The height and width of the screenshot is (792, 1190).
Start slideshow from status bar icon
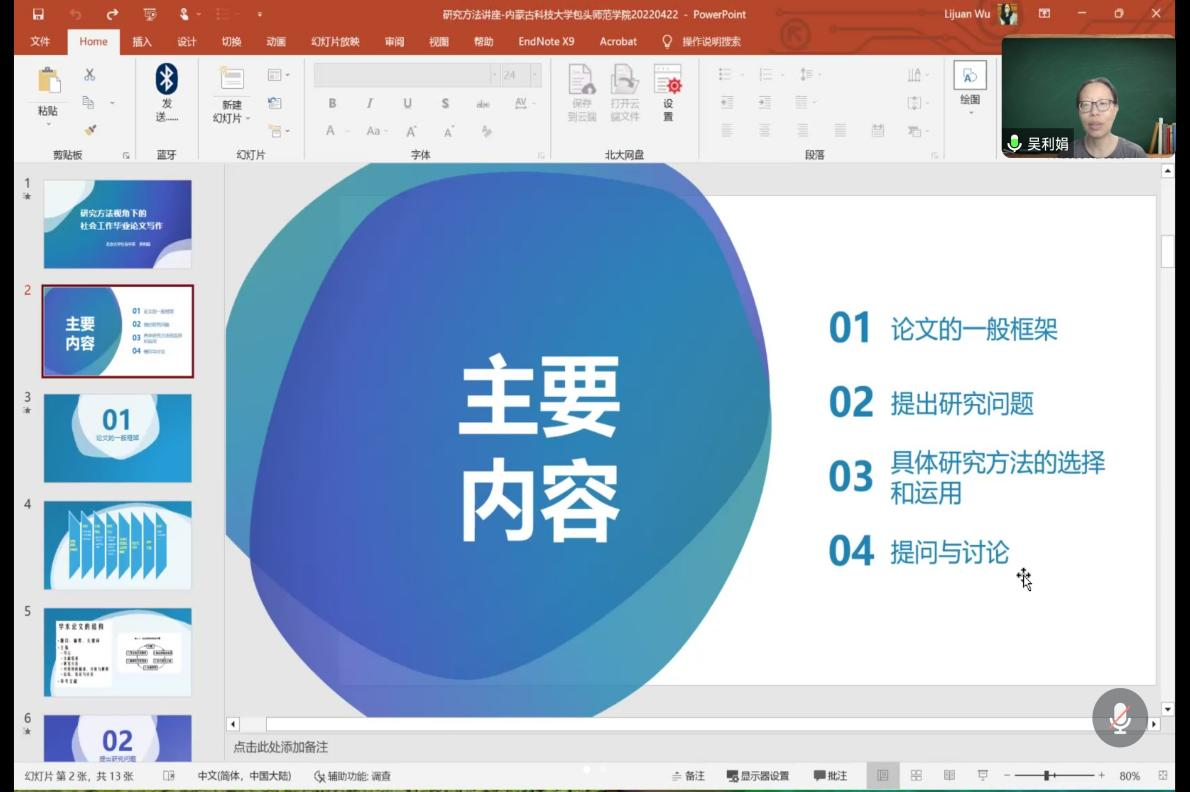pos(983,776)
